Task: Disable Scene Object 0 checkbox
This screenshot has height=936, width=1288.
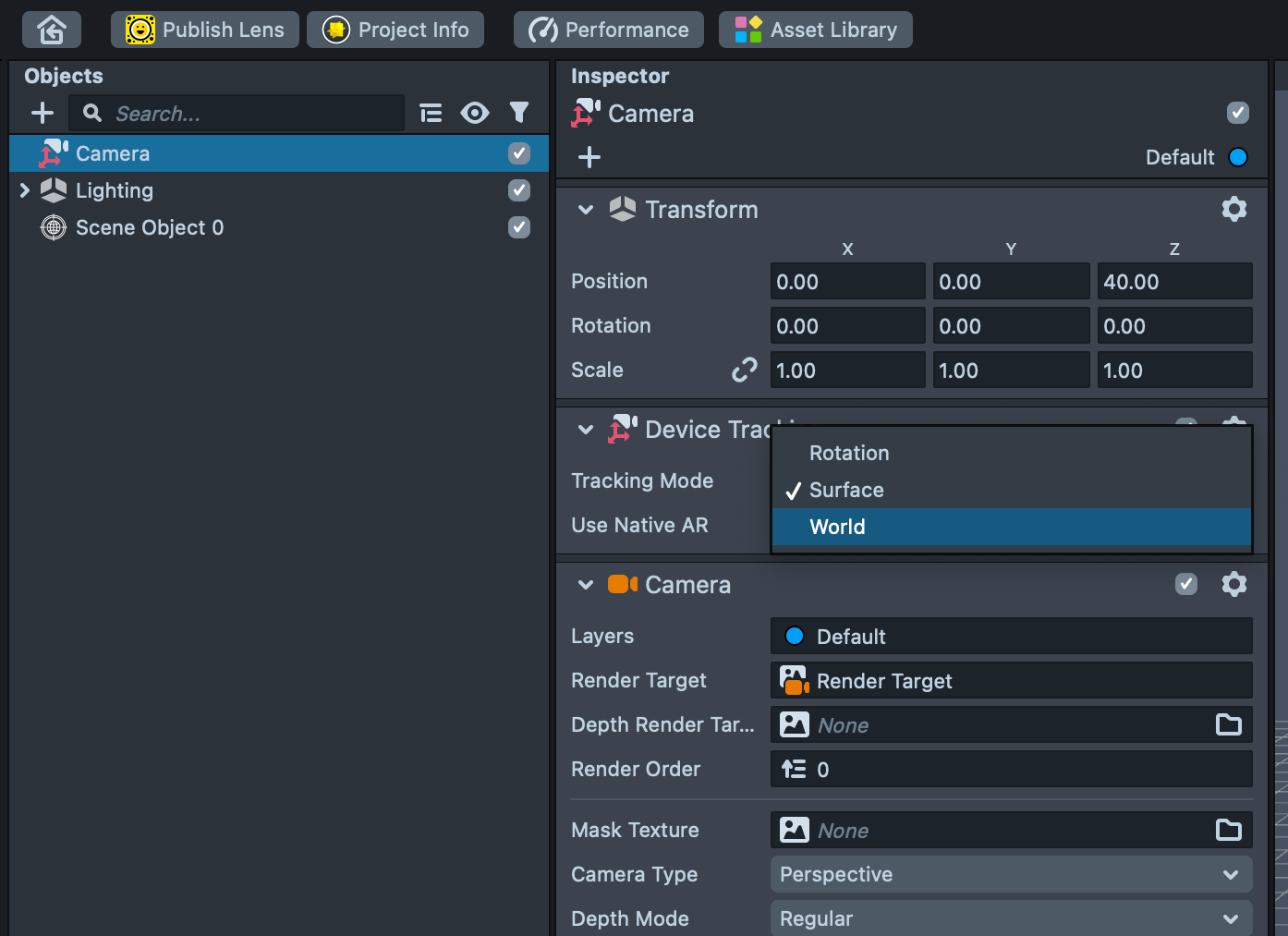Action: point(519,227)
